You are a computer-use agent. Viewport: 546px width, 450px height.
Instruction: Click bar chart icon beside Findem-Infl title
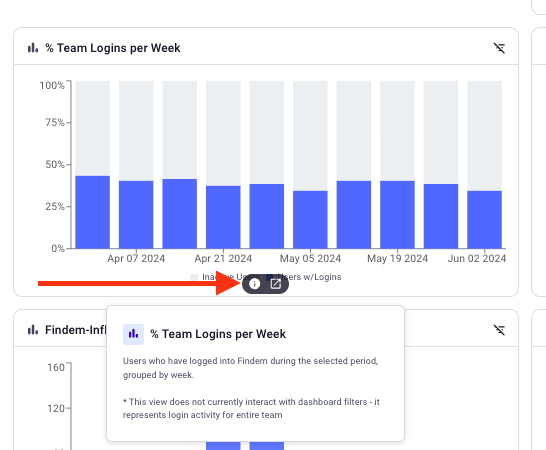33,329
